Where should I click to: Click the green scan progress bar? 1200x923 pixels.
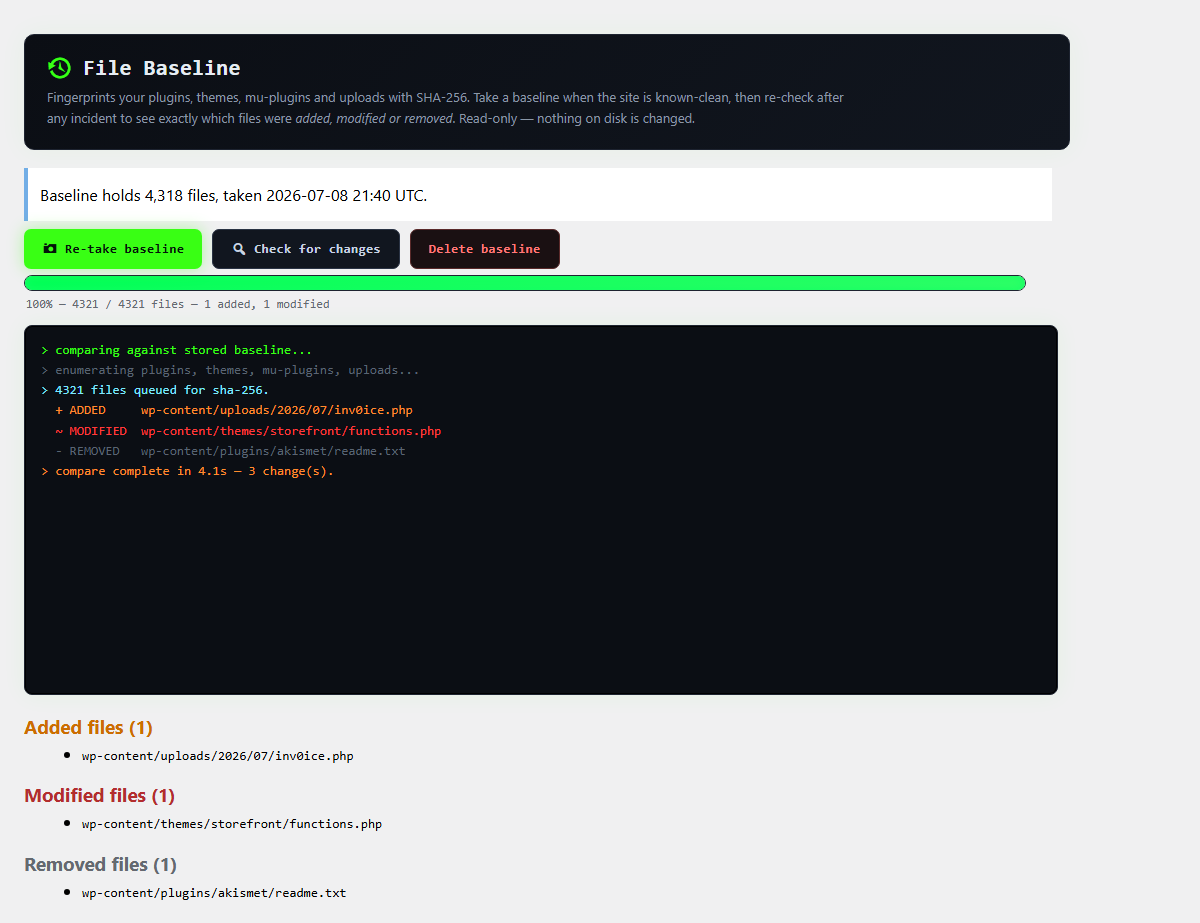coord(525,283)
